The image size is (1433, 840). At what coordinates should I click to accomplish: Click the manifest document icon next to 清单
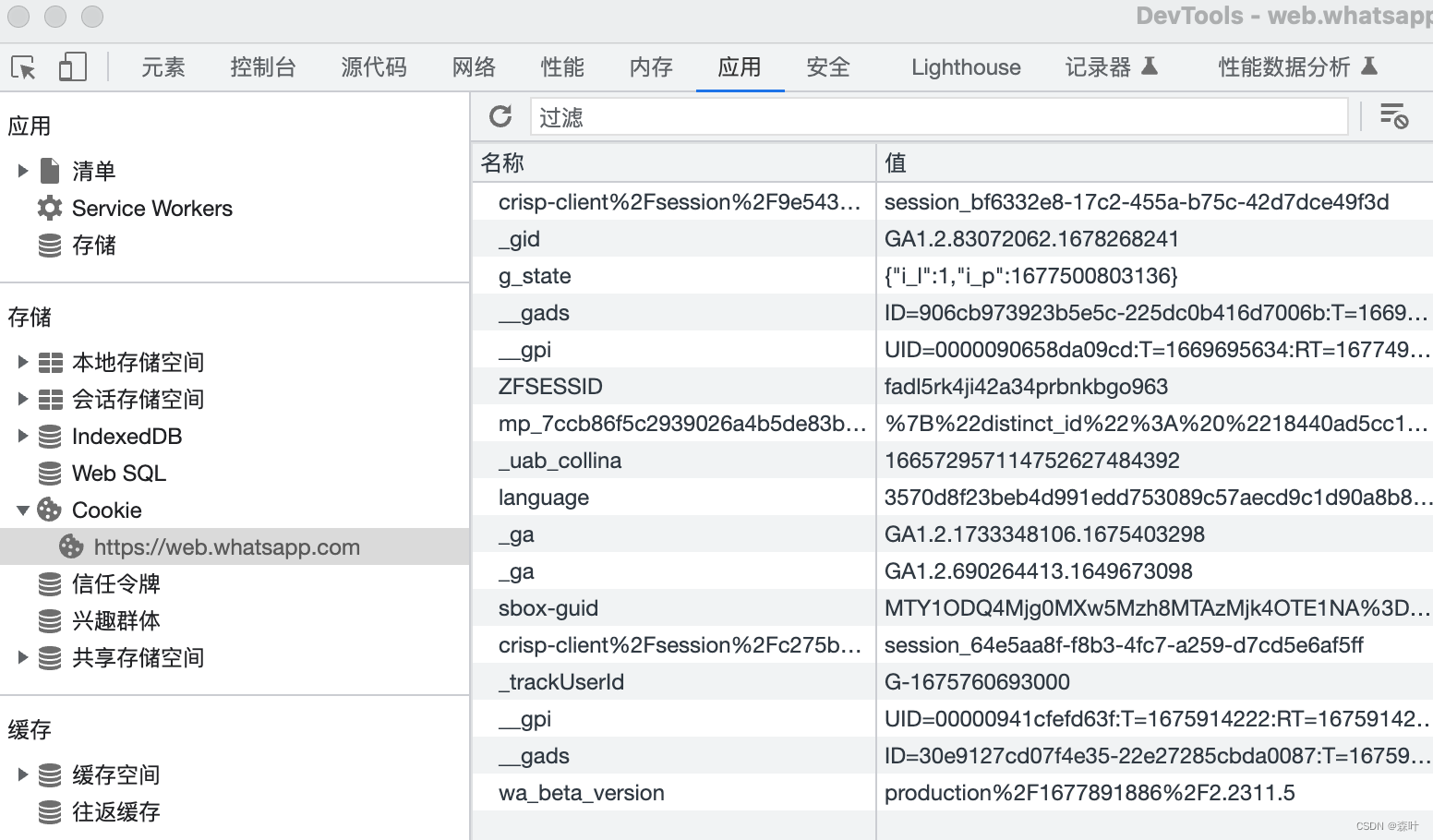tap(50, 171)
